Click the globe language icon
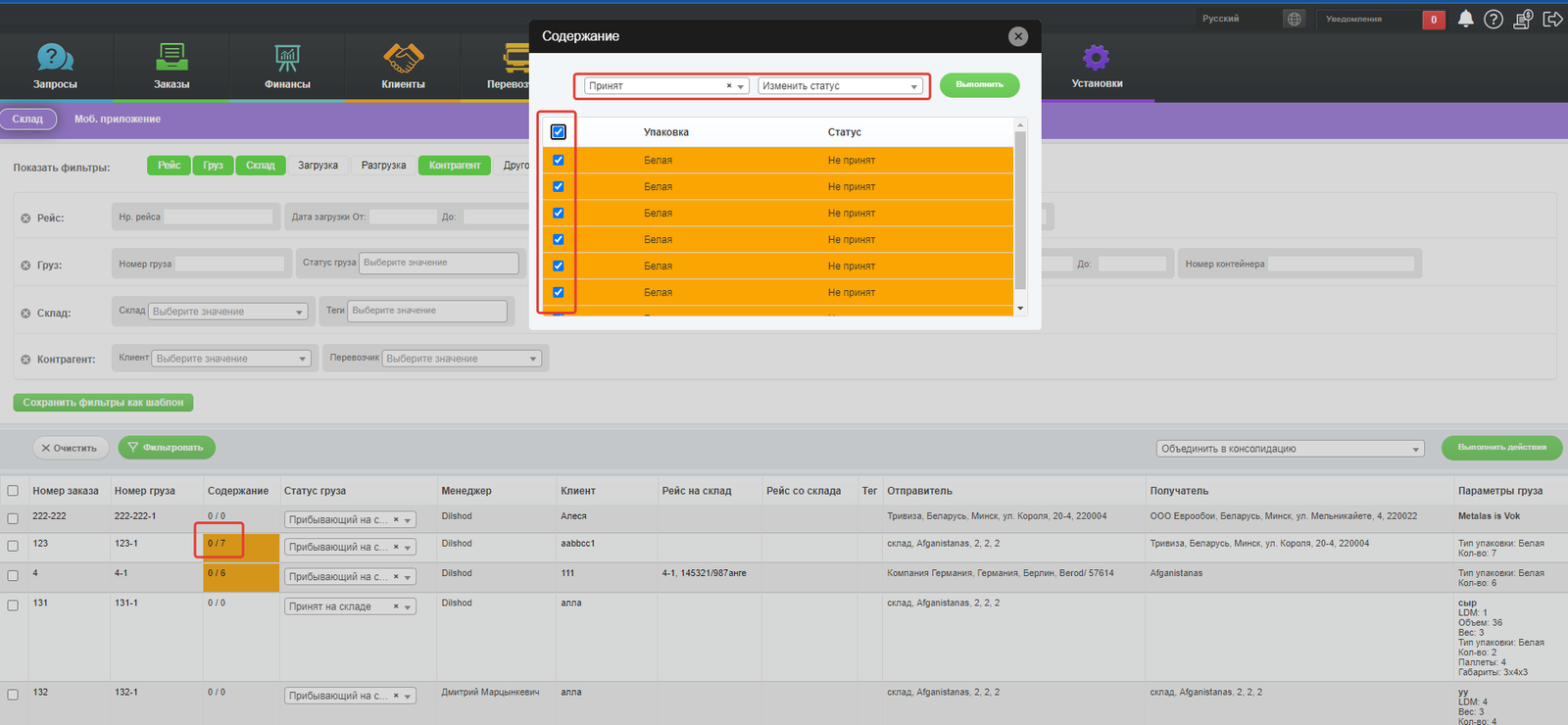The width and height of the screenshot is (1568, 725). pos(1295,19)
